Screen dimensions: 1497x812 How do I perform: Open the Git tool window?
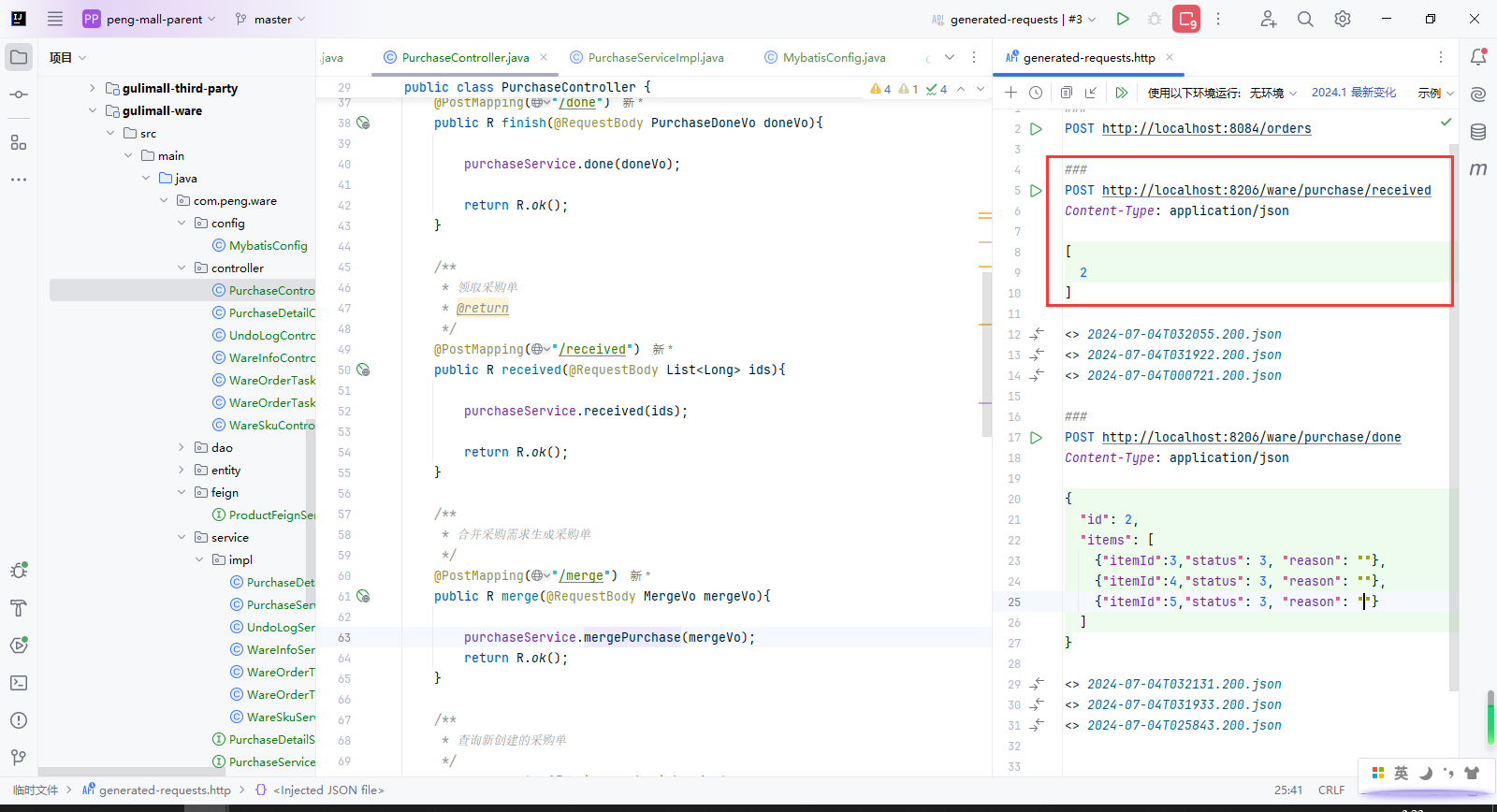click(x=19, y=758)
